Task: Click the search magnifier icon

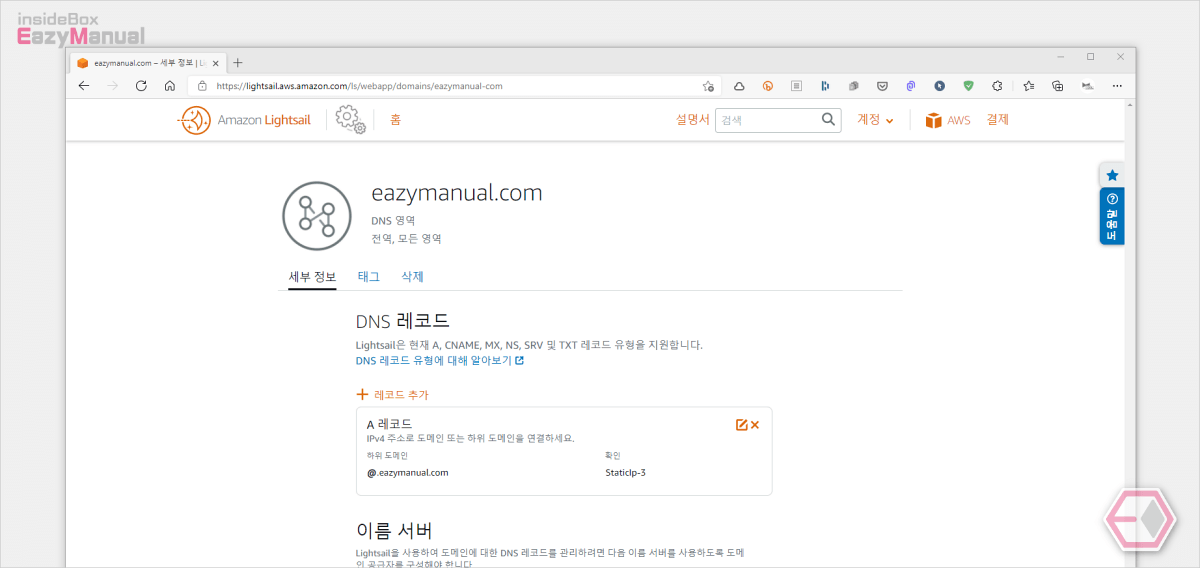Action: point(829,120)
